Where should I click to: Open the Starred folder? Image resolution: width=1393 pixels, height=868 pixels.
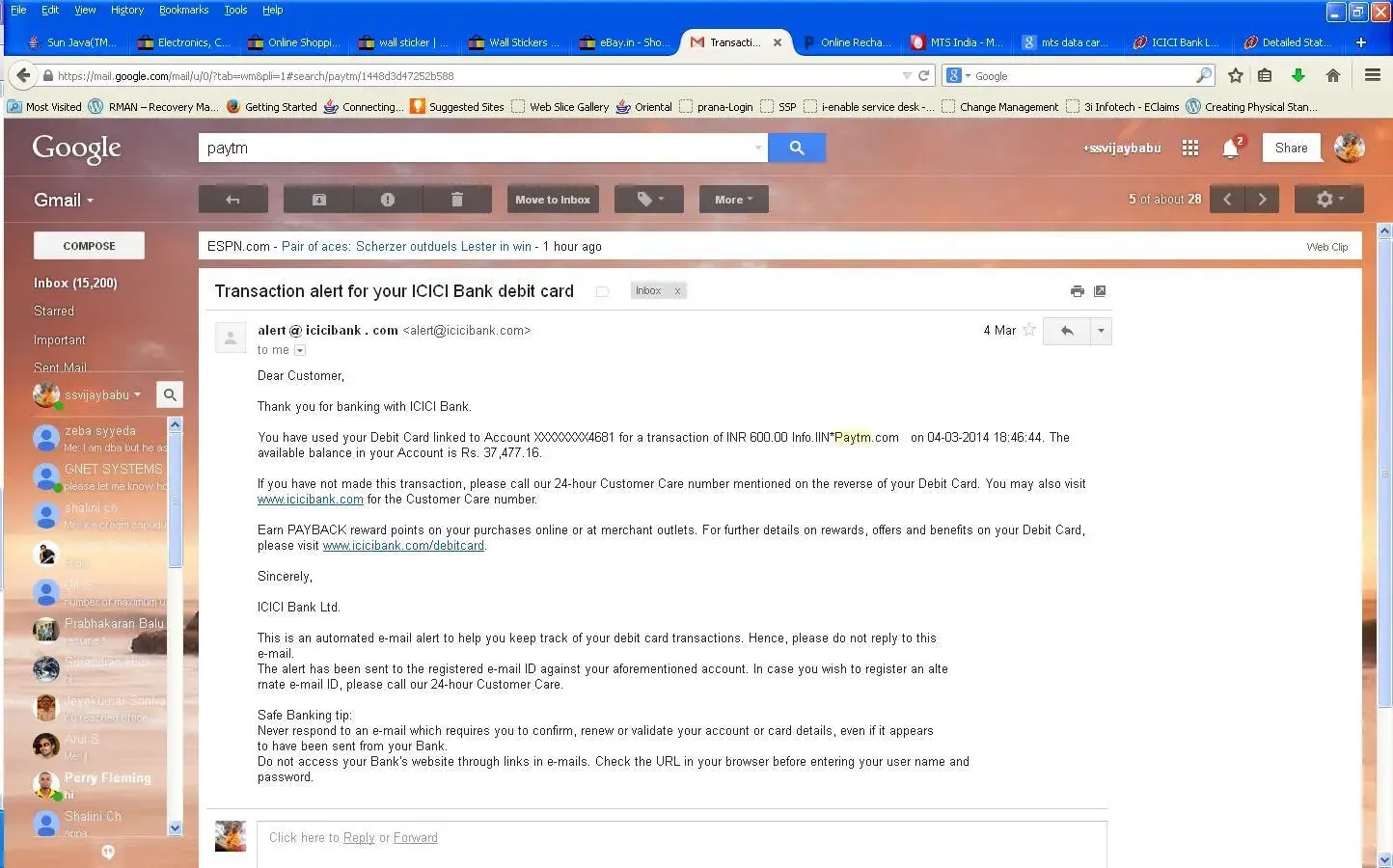[x=54, y=312]
